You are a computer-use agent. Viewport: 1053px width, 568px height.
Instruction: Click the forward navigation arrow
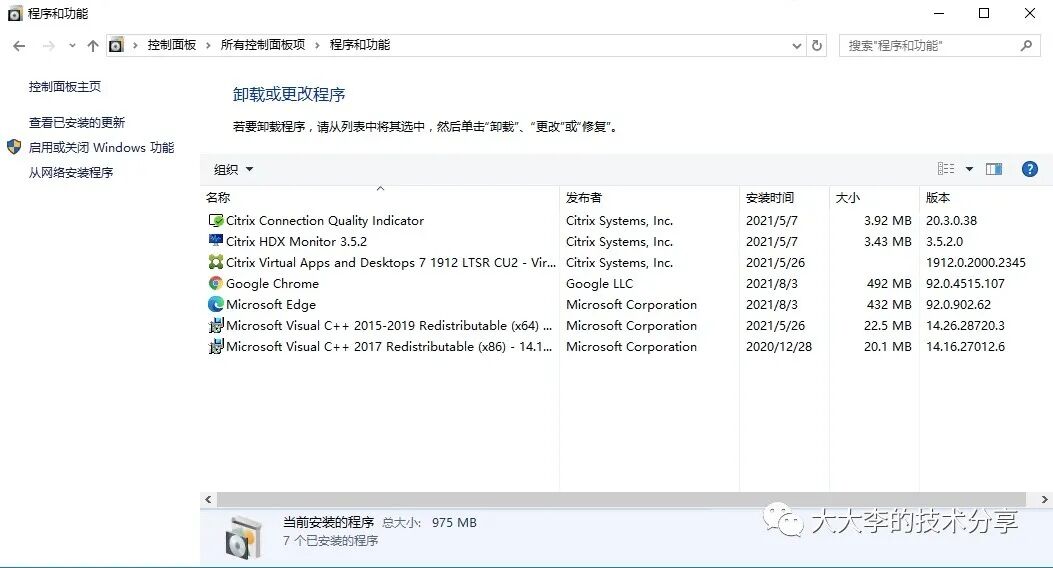point(48,46)
